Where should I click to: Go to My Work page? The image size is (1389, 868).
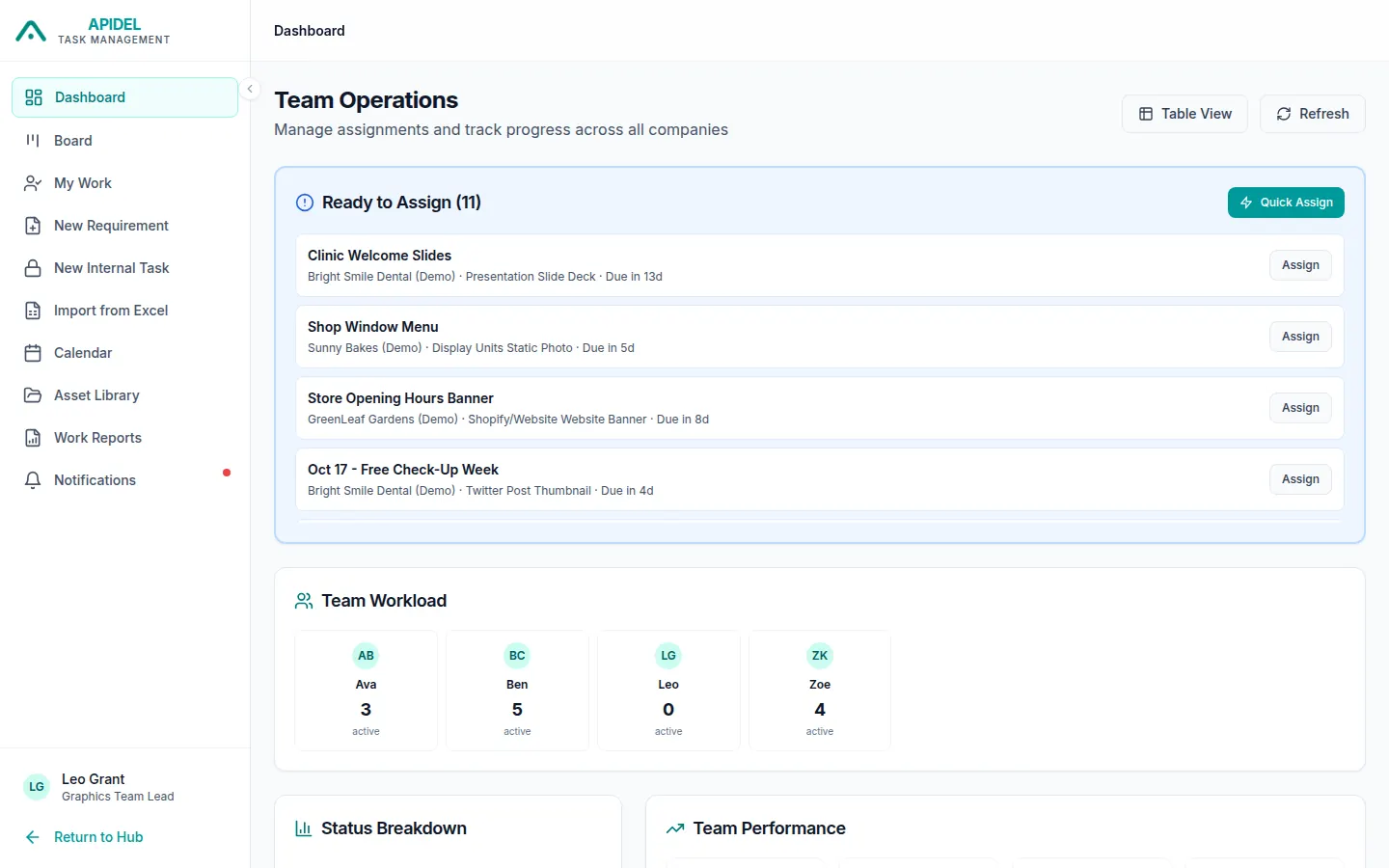coord(125,183)
